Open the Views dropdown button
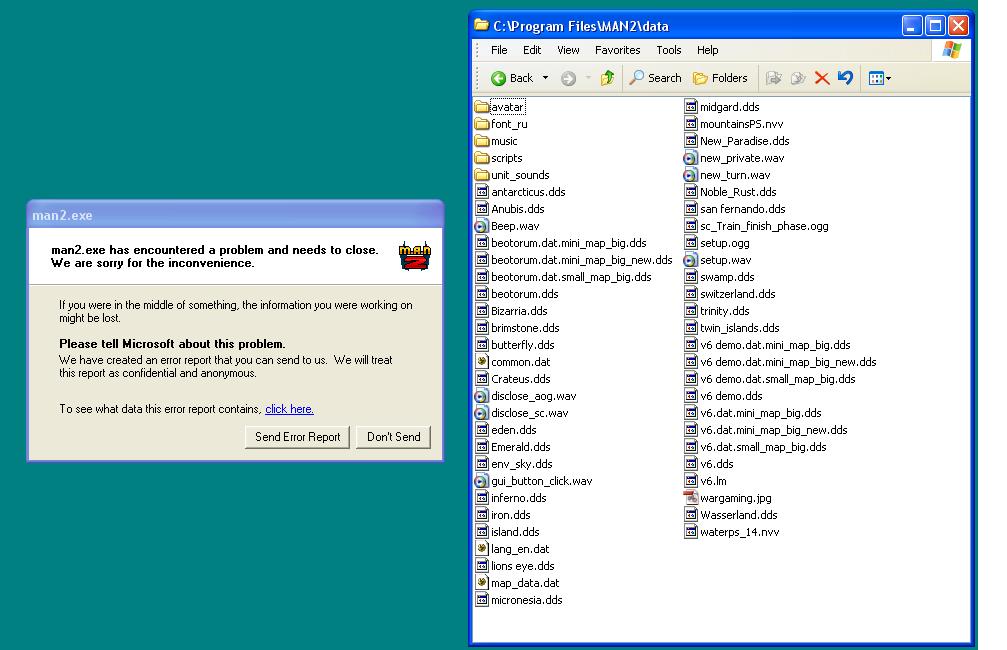Image resolution: width=1007 pixels, height=650 pixels. [879, 78]
